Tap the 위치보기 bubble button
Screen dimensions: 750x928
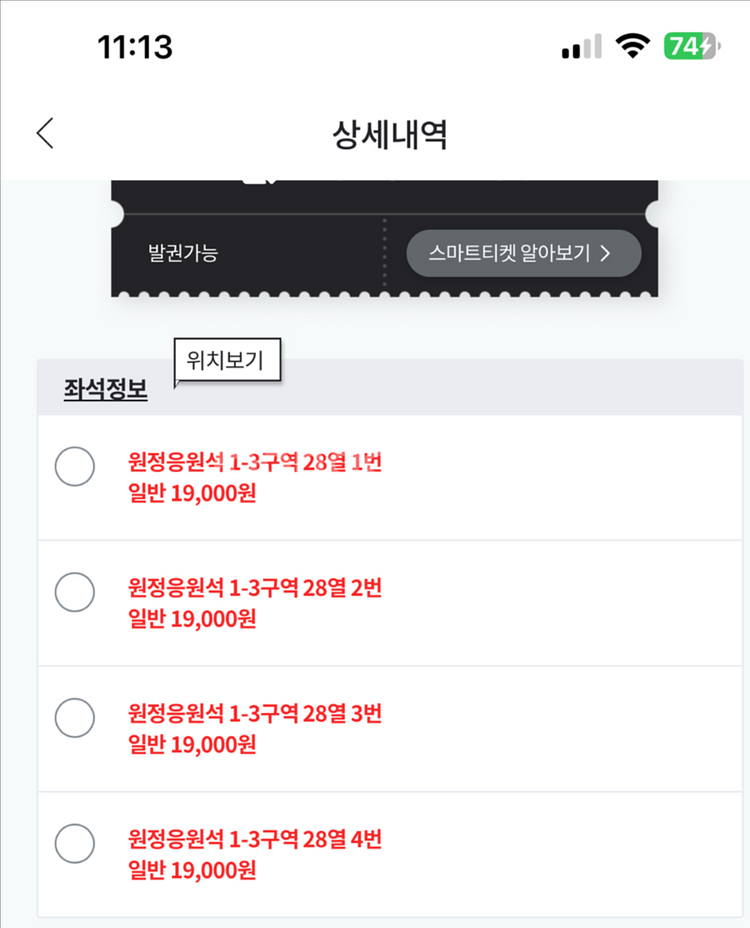[x=226, y=361]
